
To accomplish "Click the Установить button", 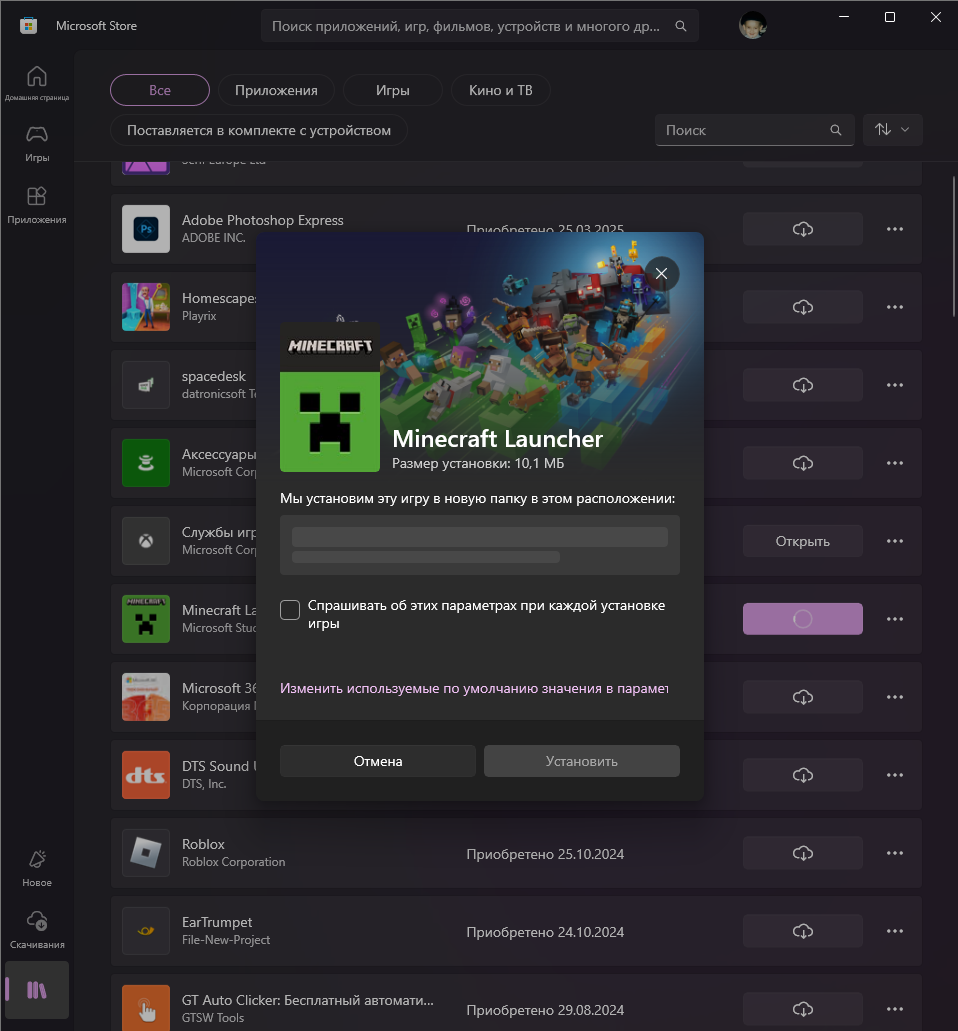I will 582,761.
